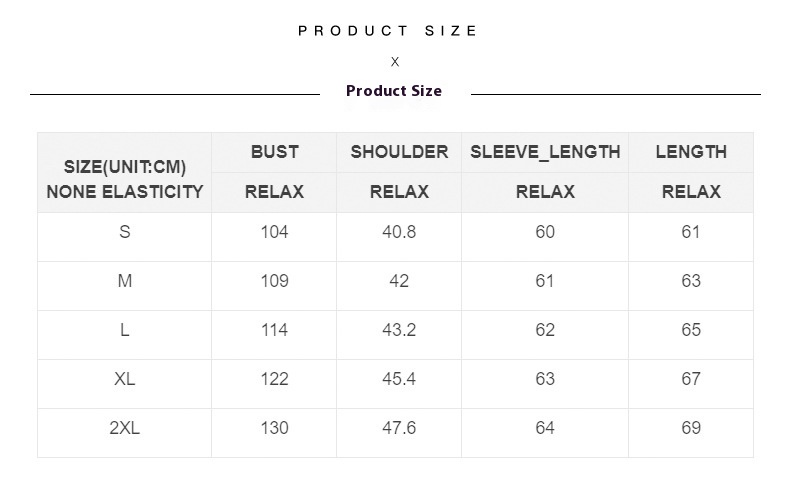
Task: Click the BUST column header
Action: click(275, 152)
